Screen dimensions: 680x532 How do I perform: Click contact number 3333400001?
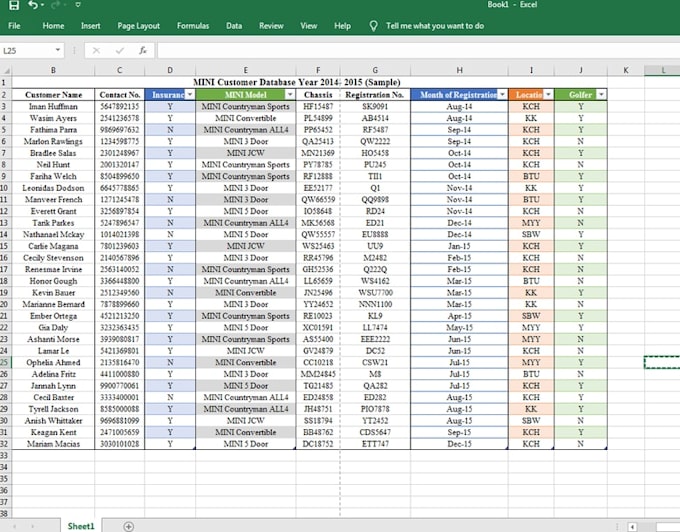[x=120, y=398]
